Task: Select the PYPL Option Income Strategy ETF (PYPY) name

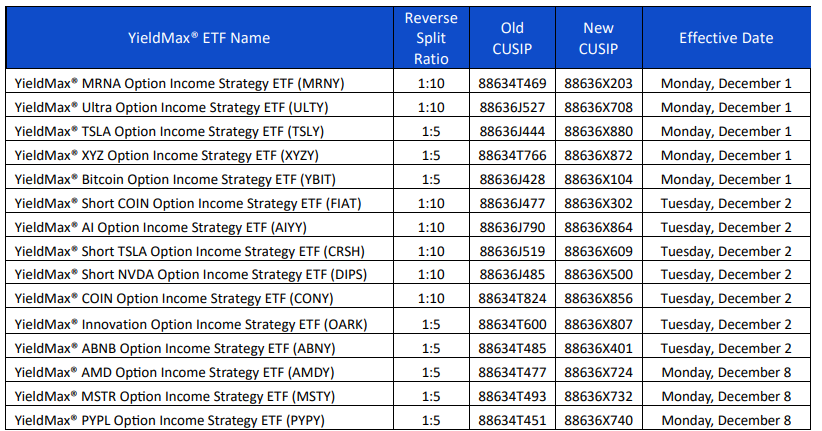Action: pos(169,421)
